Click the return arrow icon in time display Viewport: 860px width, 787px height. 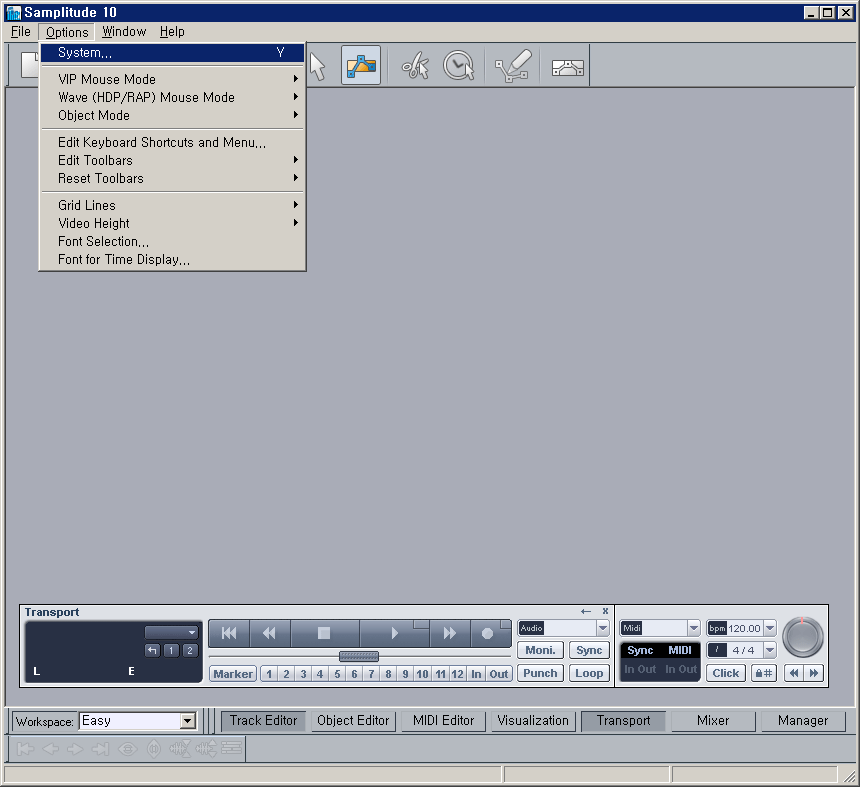[152, 650]
